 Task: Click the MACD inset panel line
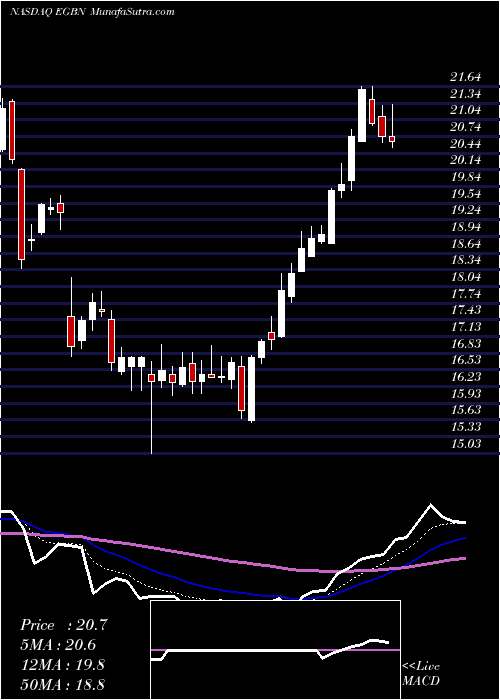(269, 650)
